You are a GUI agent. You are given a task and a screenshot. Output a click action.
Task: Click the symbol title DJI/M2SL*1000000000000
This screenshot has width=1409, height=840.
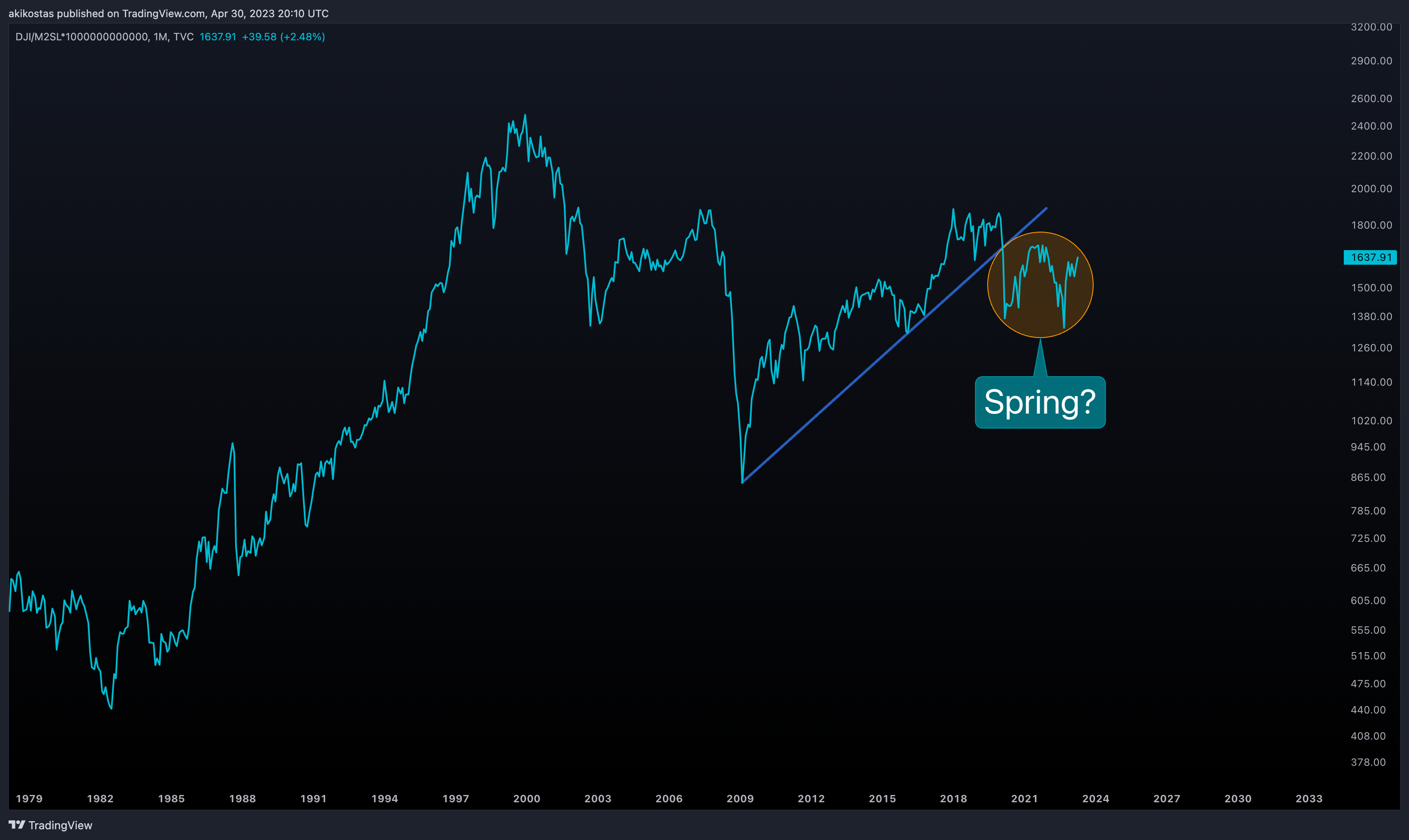82,37
